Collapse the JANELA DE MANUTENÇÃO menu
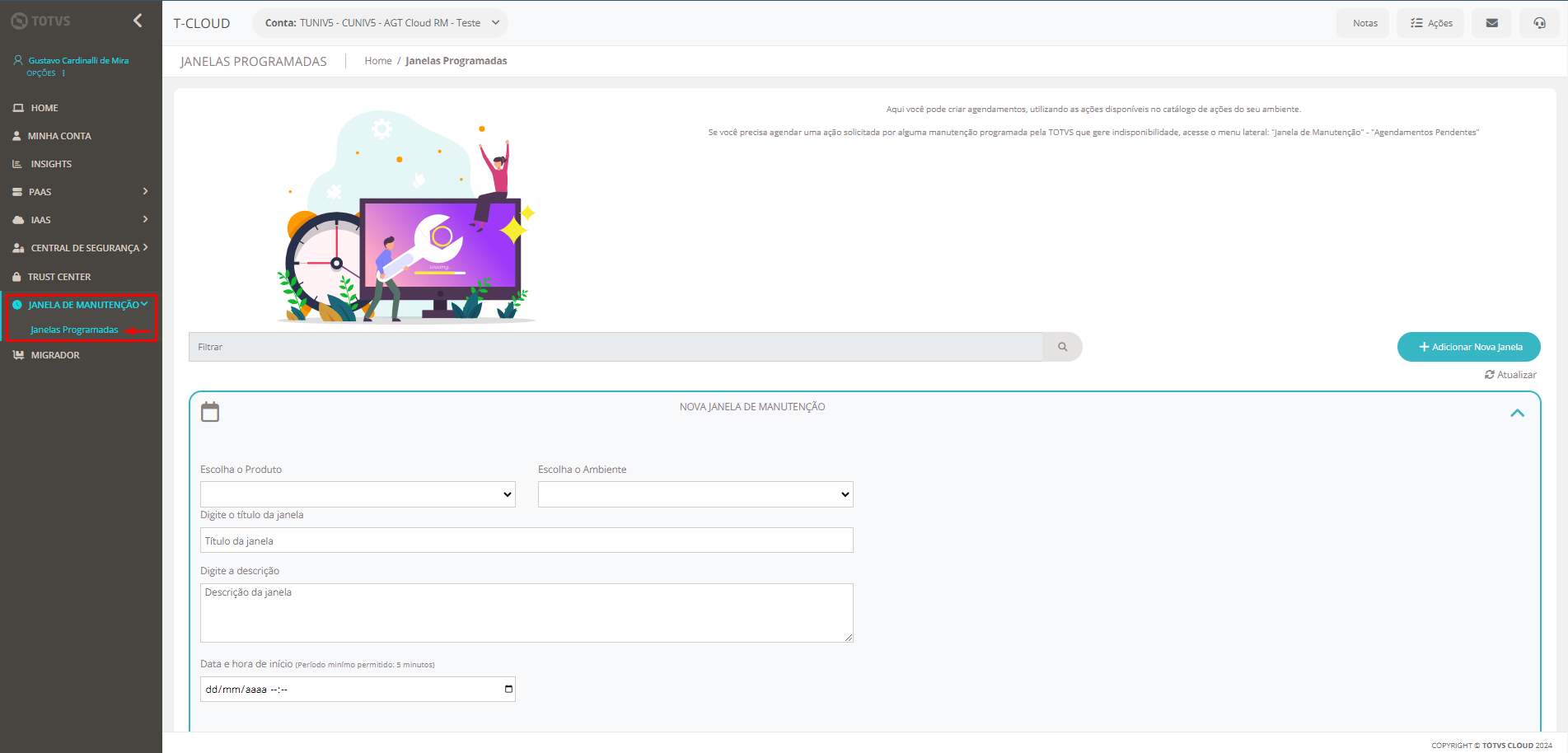 [x=81, y=305]
